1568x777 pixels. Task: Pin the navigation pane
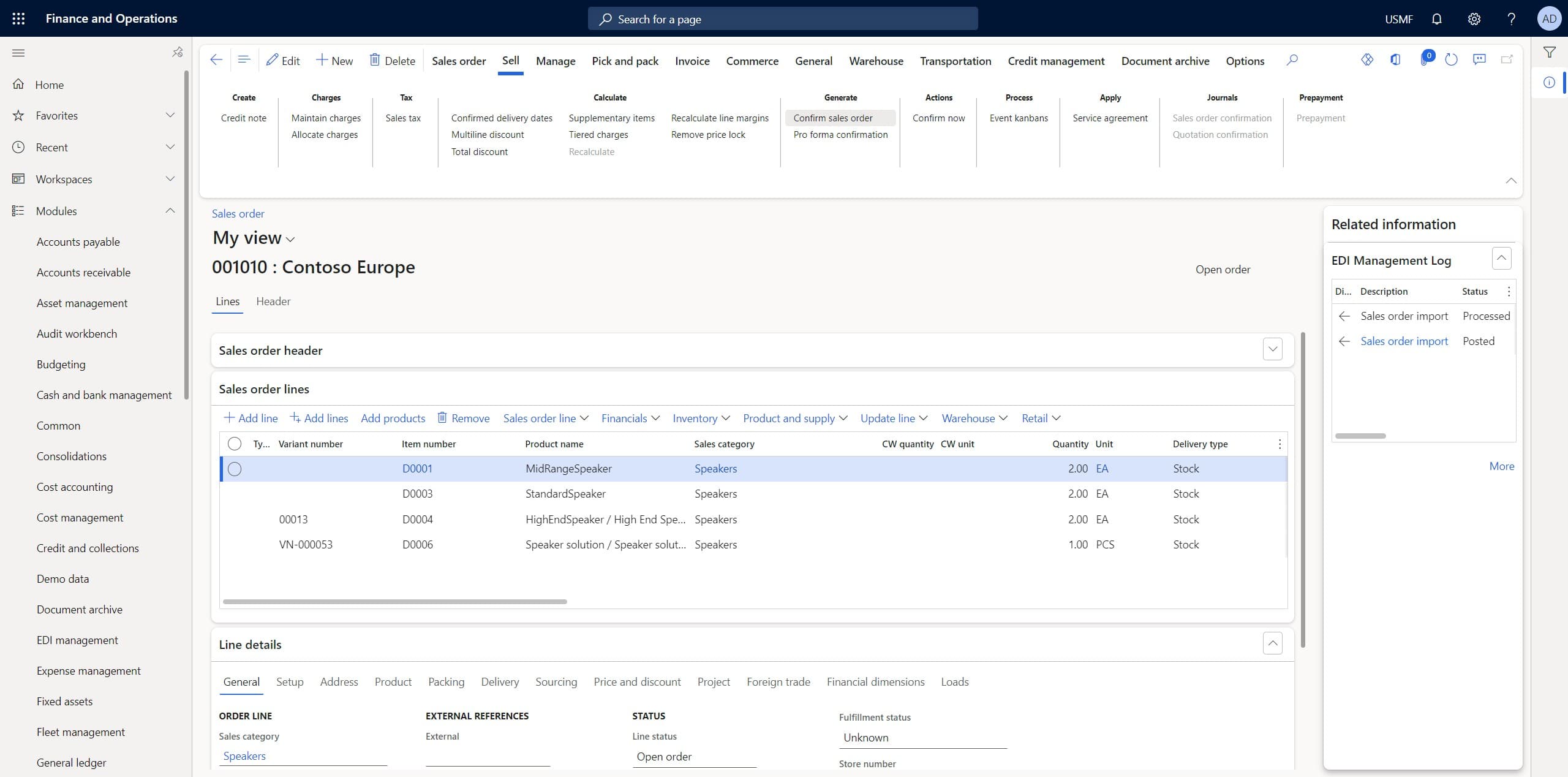click(178, 52)
